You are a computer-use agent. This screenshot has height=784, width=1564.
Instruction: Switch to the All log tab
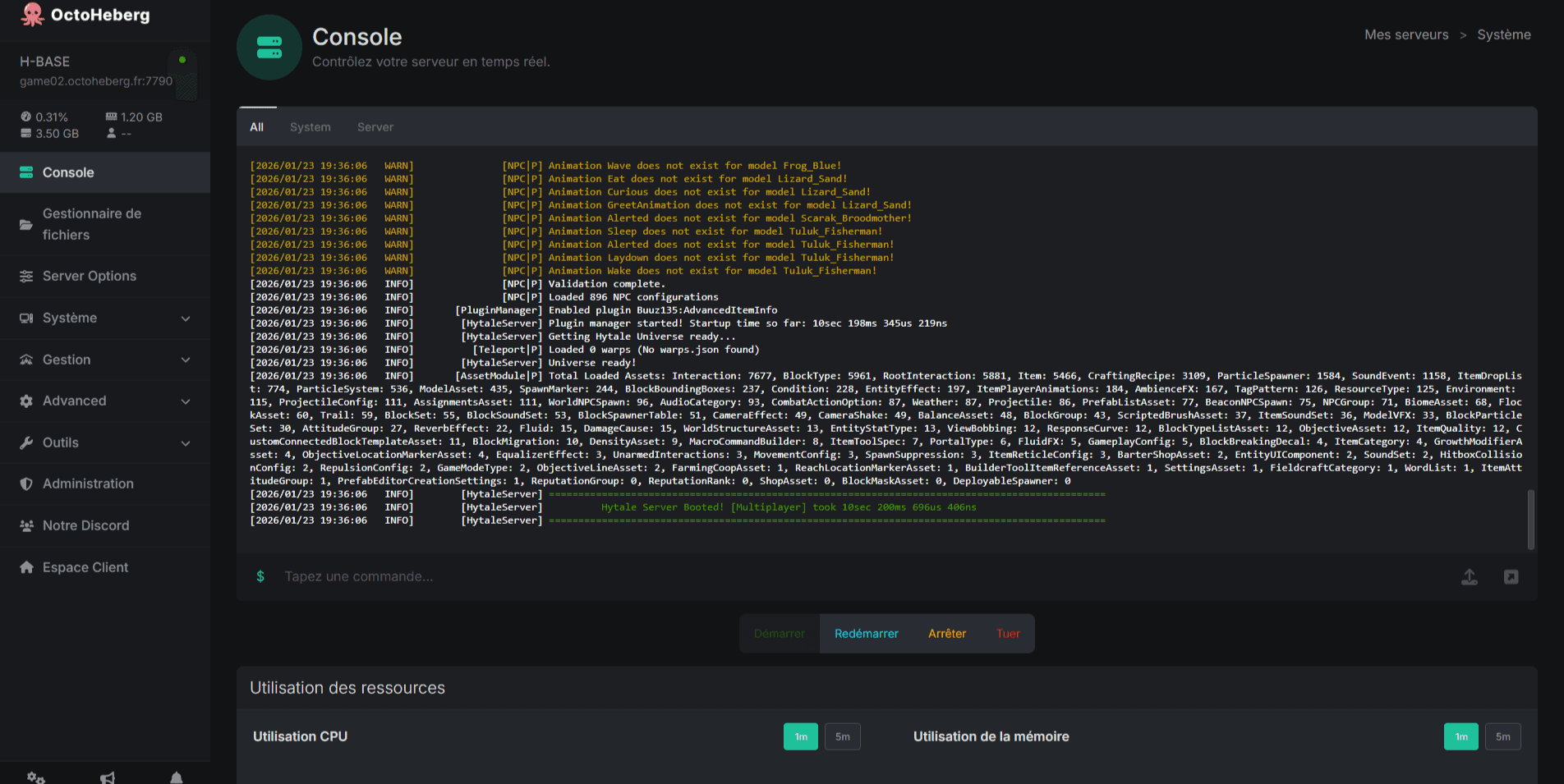point(257,127)
